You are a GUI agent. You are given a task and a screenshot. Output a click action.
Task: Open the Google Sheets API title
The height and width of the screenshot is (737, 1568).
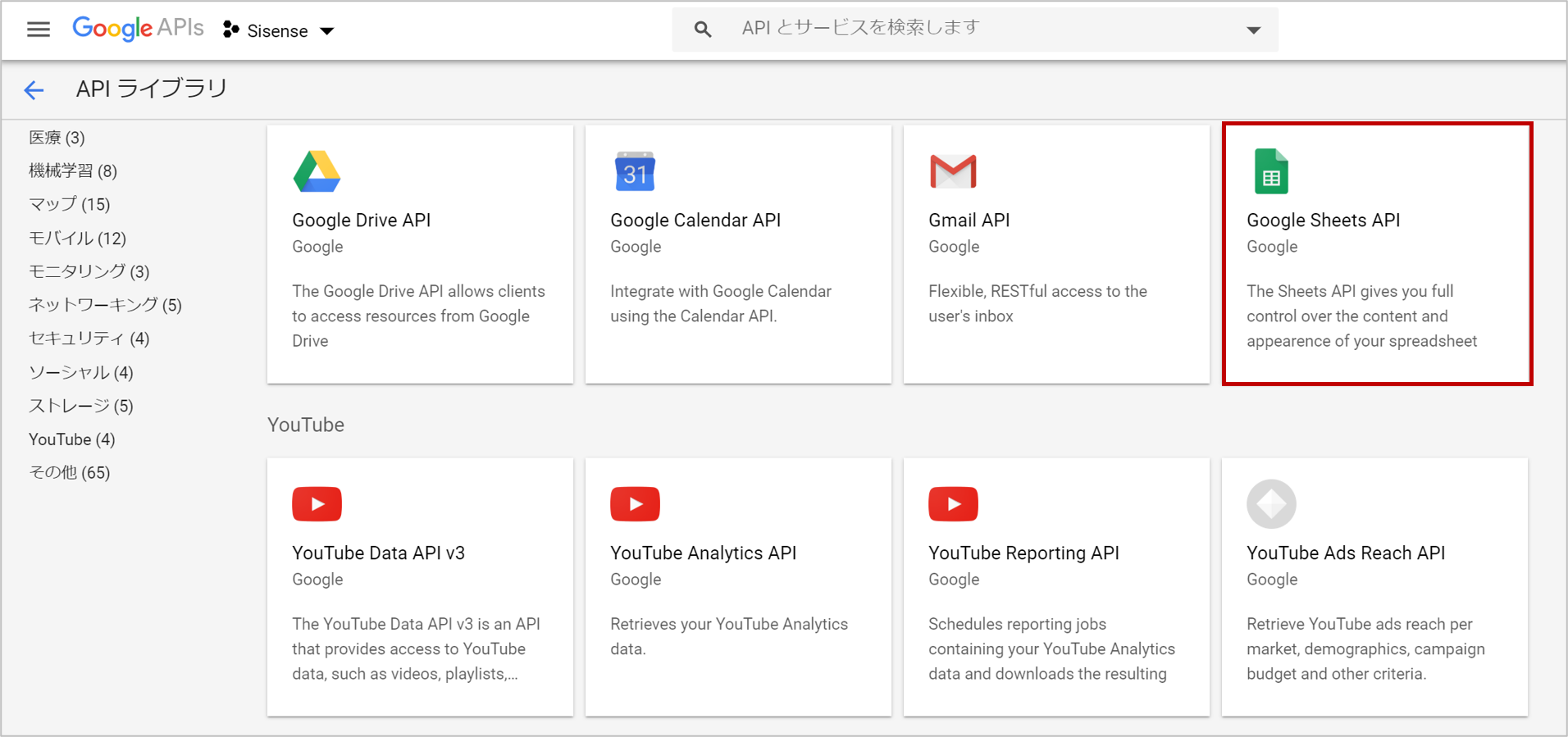tap(1324, 221)
